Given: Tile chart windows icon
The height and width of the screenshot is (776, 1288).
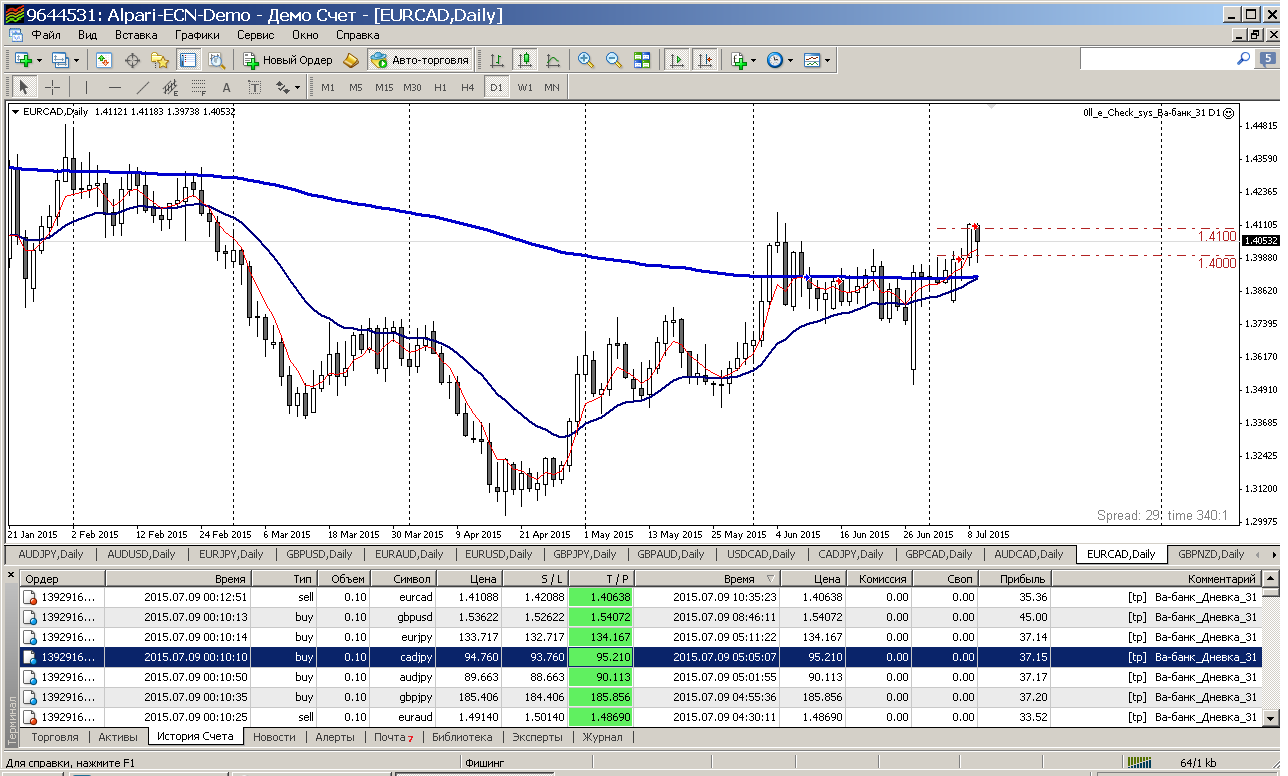Looking at the screenshot, I should (x=642, y=60).
